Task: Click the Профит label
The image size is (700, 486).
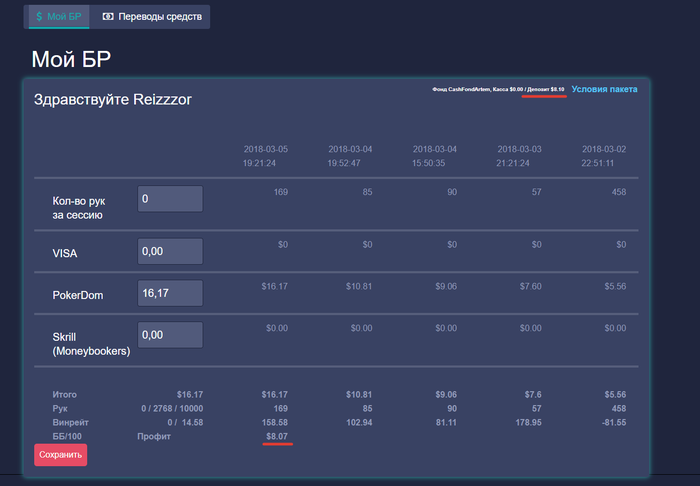Action: pyautogui.click(x=154, y=436)
